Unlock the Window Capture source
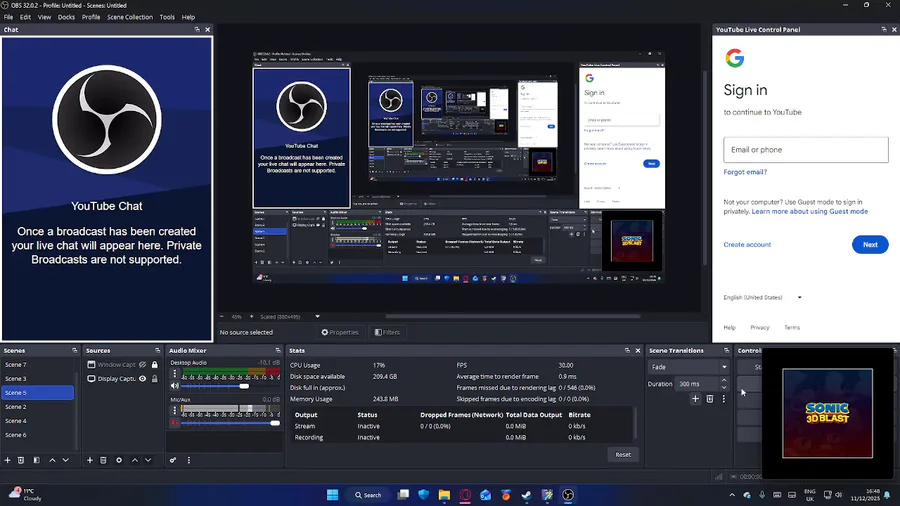The height and width of the screenshot is (506, 900). [x=155, y=365]
